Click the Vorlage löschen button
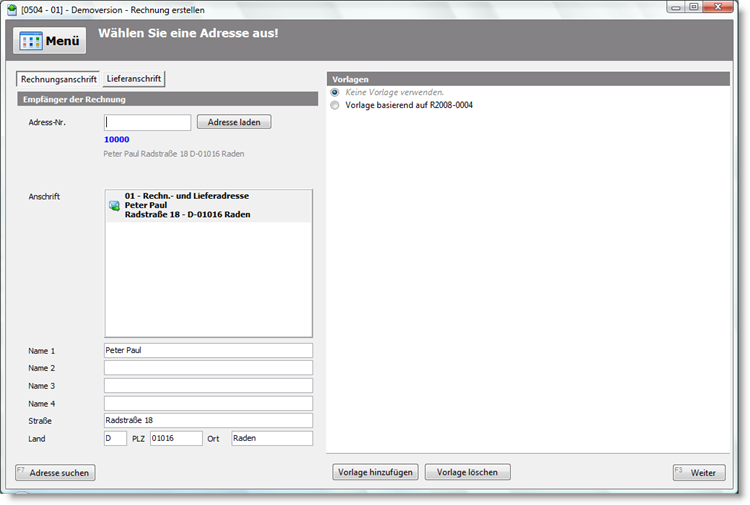 pos(467,472)
